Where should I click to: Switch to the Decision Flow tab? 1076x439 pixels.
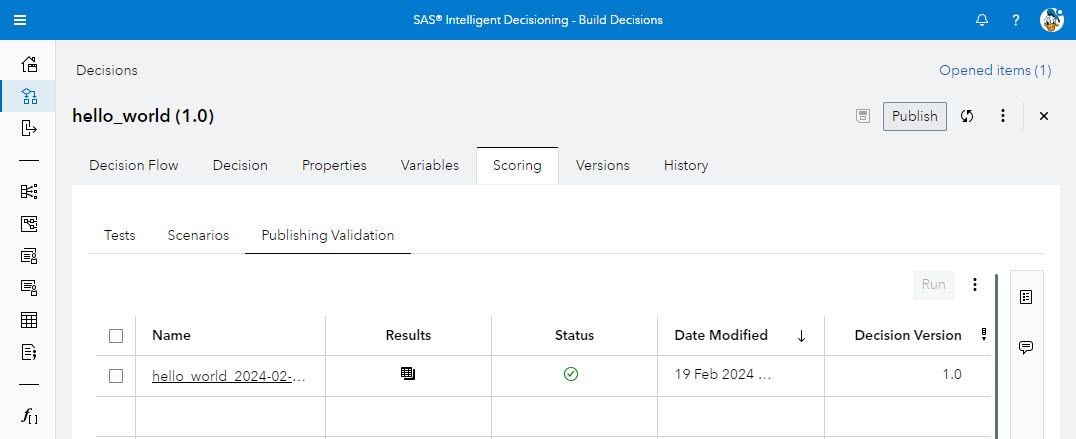pos(134,165)
